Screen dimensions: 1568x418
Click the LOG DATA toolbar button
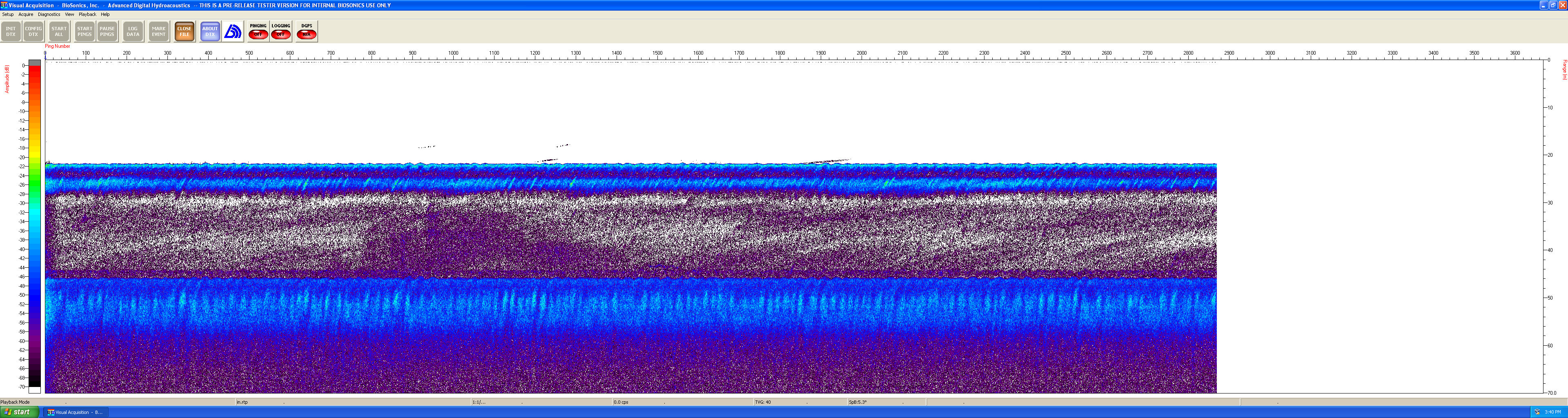(x=133, y=31)
